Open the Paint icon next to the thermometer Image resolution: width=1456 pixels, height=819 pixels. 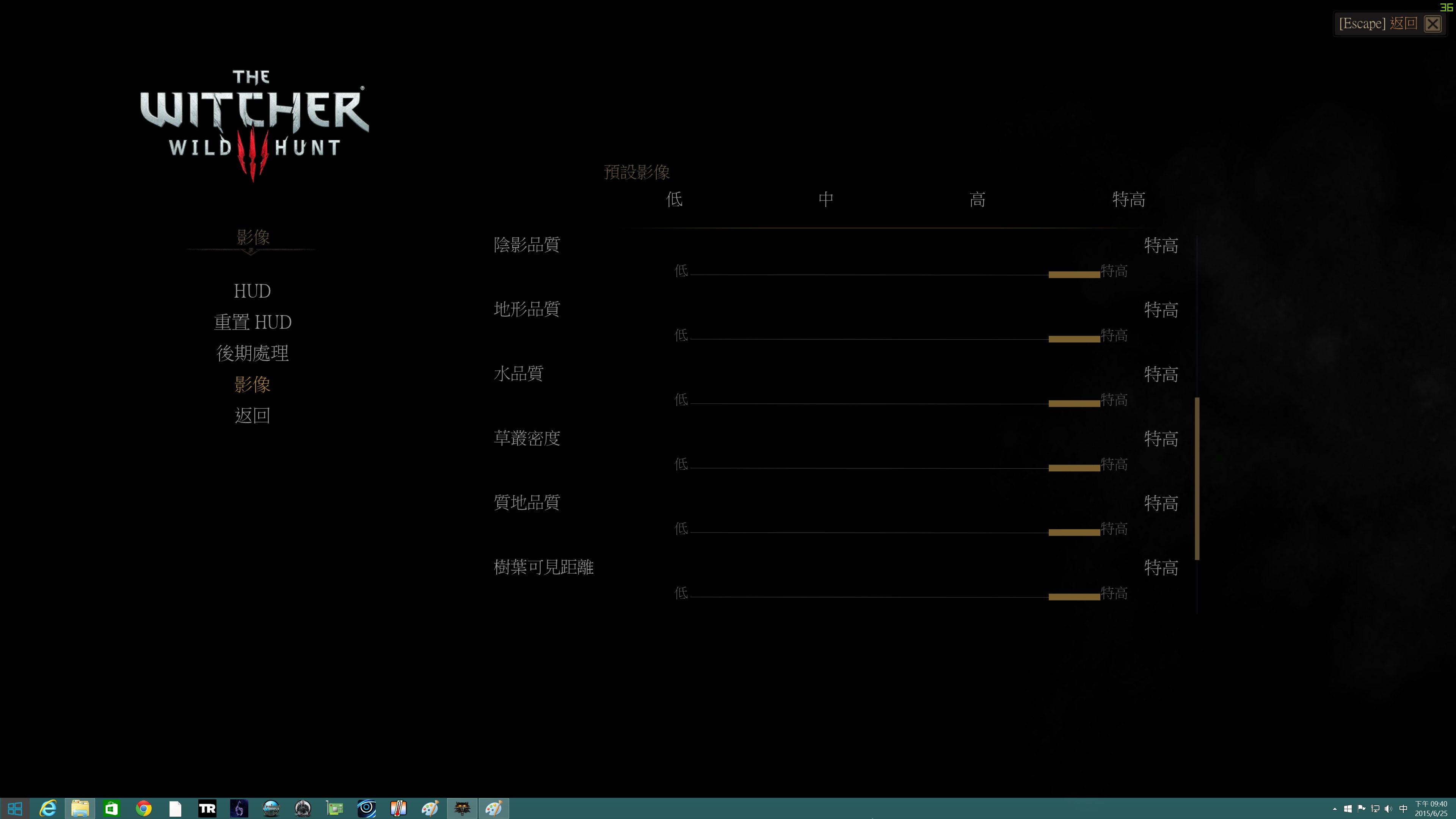pyautogui.click(x=430, y=809)
